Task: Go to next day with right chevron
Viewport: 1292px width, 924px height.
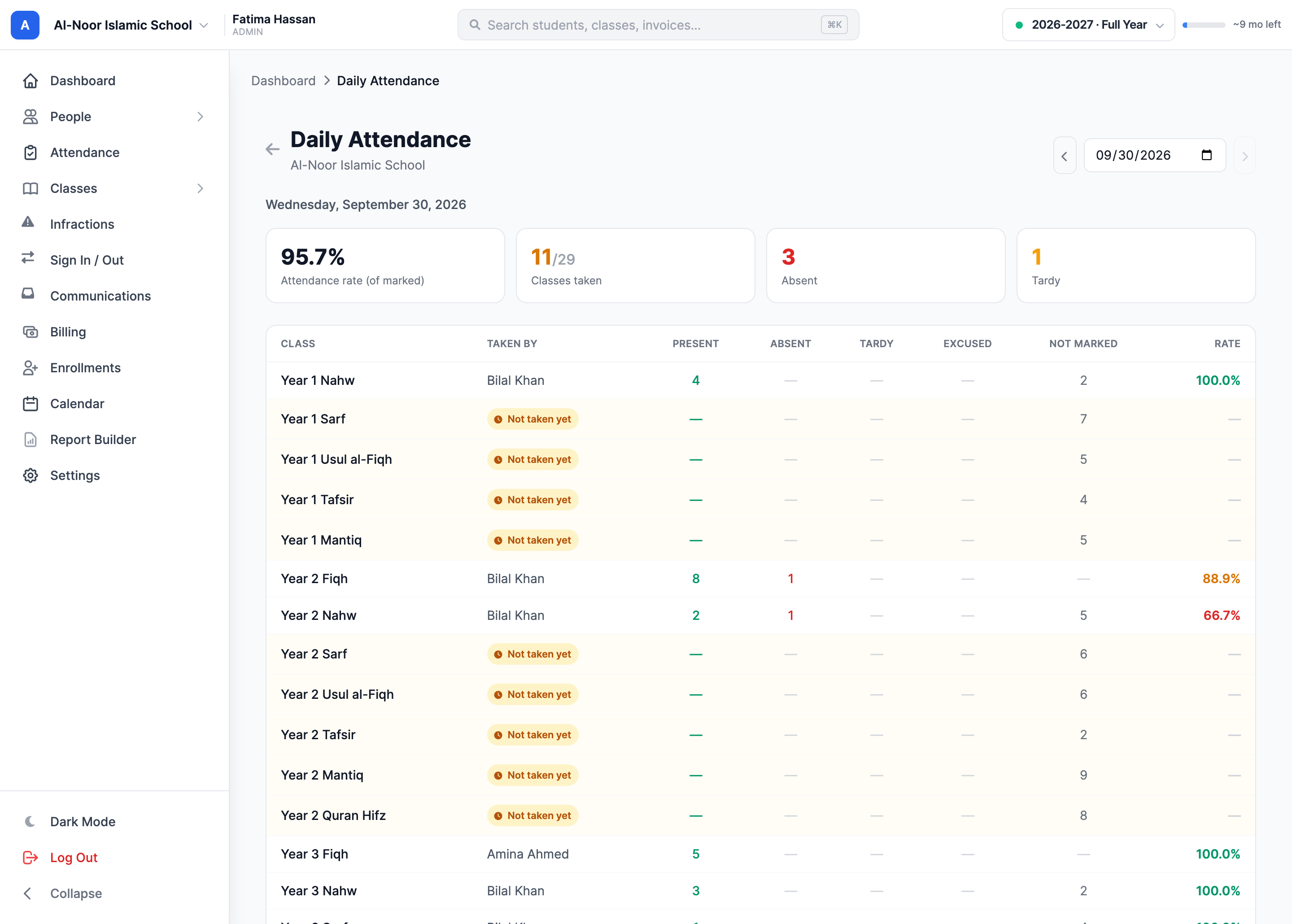Action: (x=1245, y=155)
